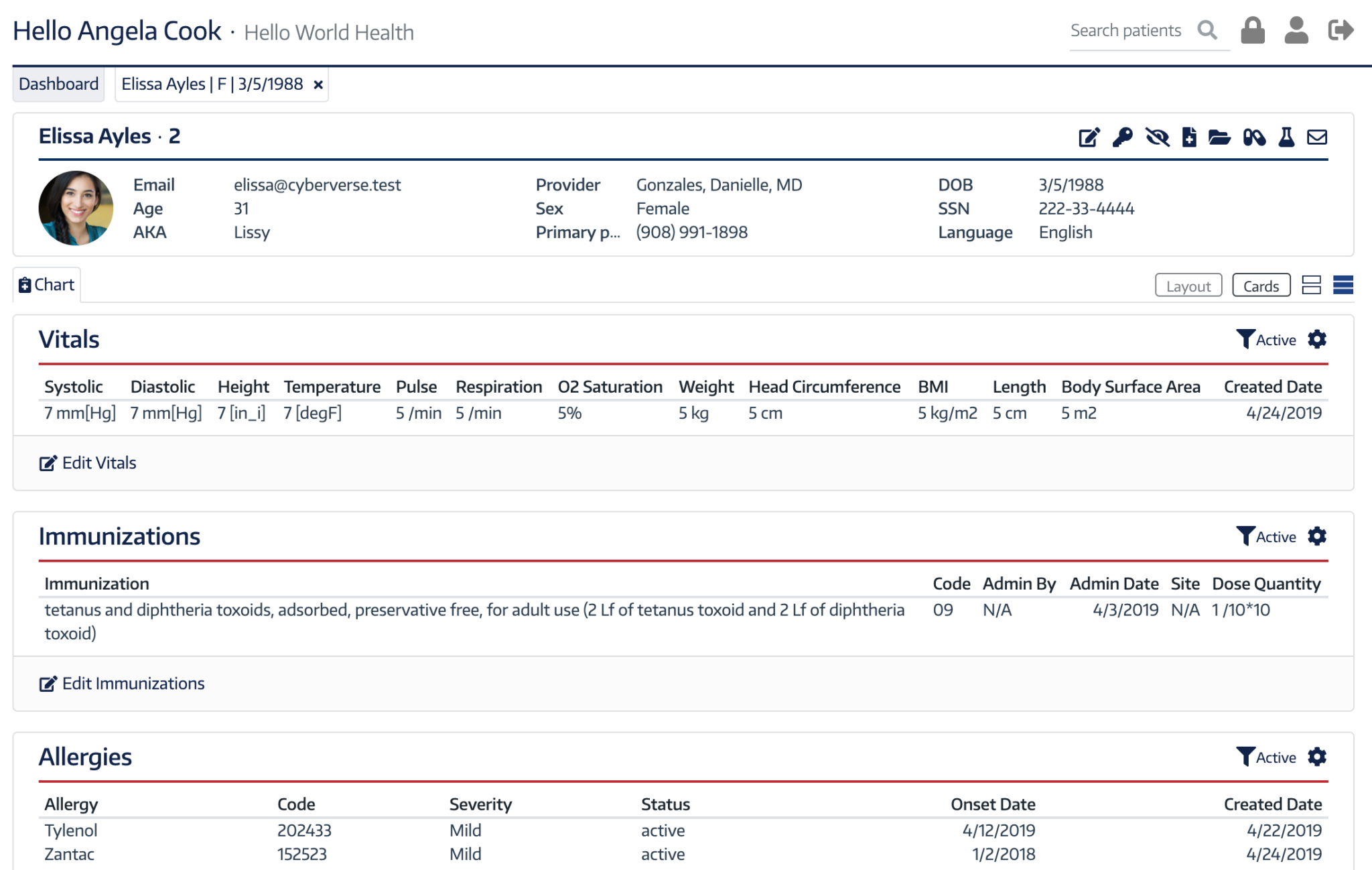Click the key icon for patient

1122,137
